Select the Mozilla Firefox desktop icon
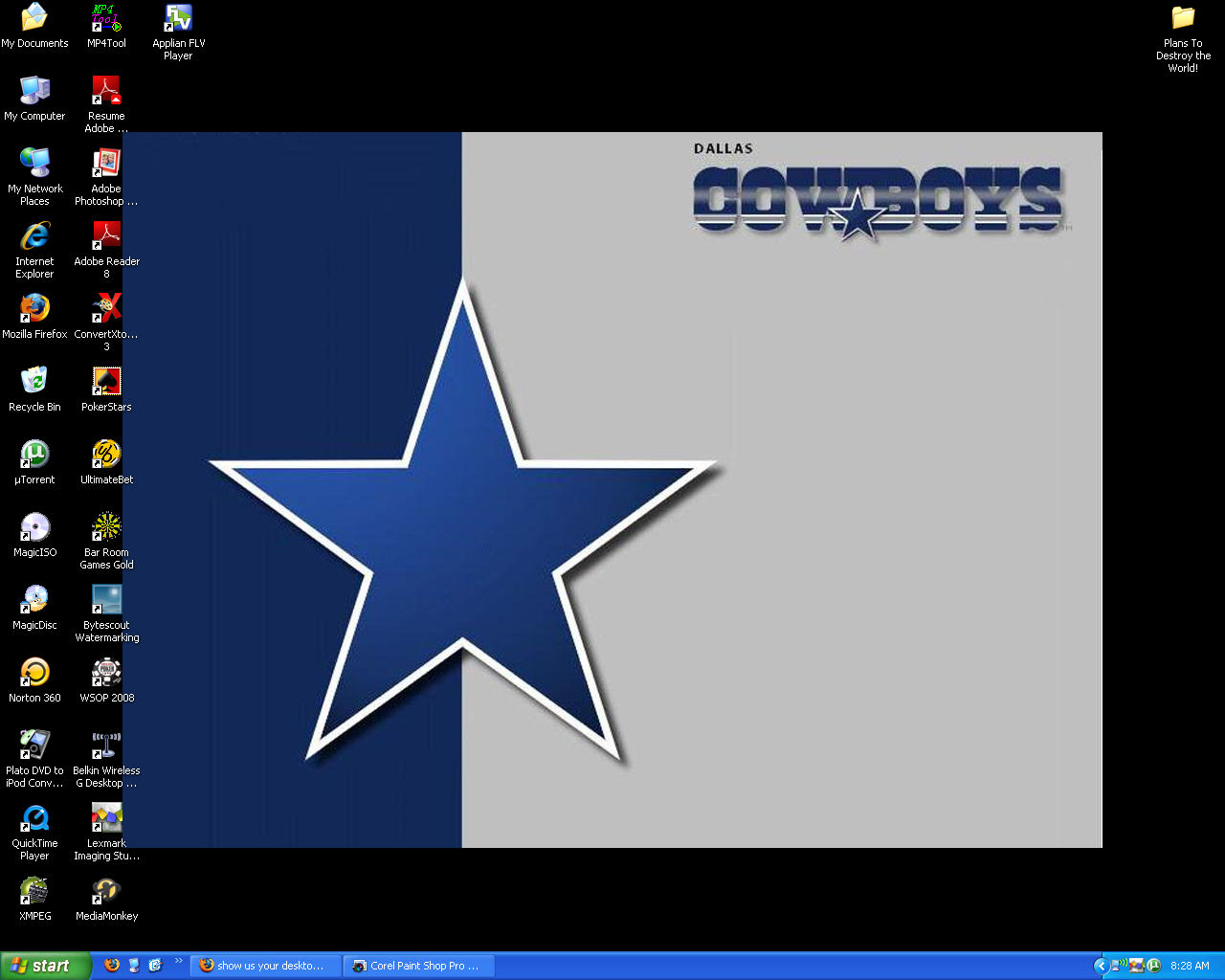The image size is (1225, 980). point(34,317)
